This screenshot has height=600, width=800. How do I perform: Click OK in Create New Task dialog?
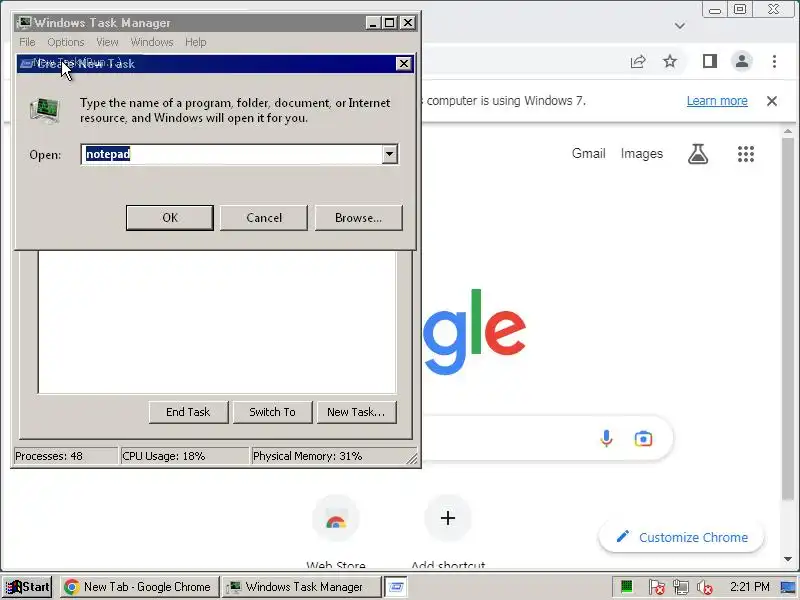click(x=169, y=218)
